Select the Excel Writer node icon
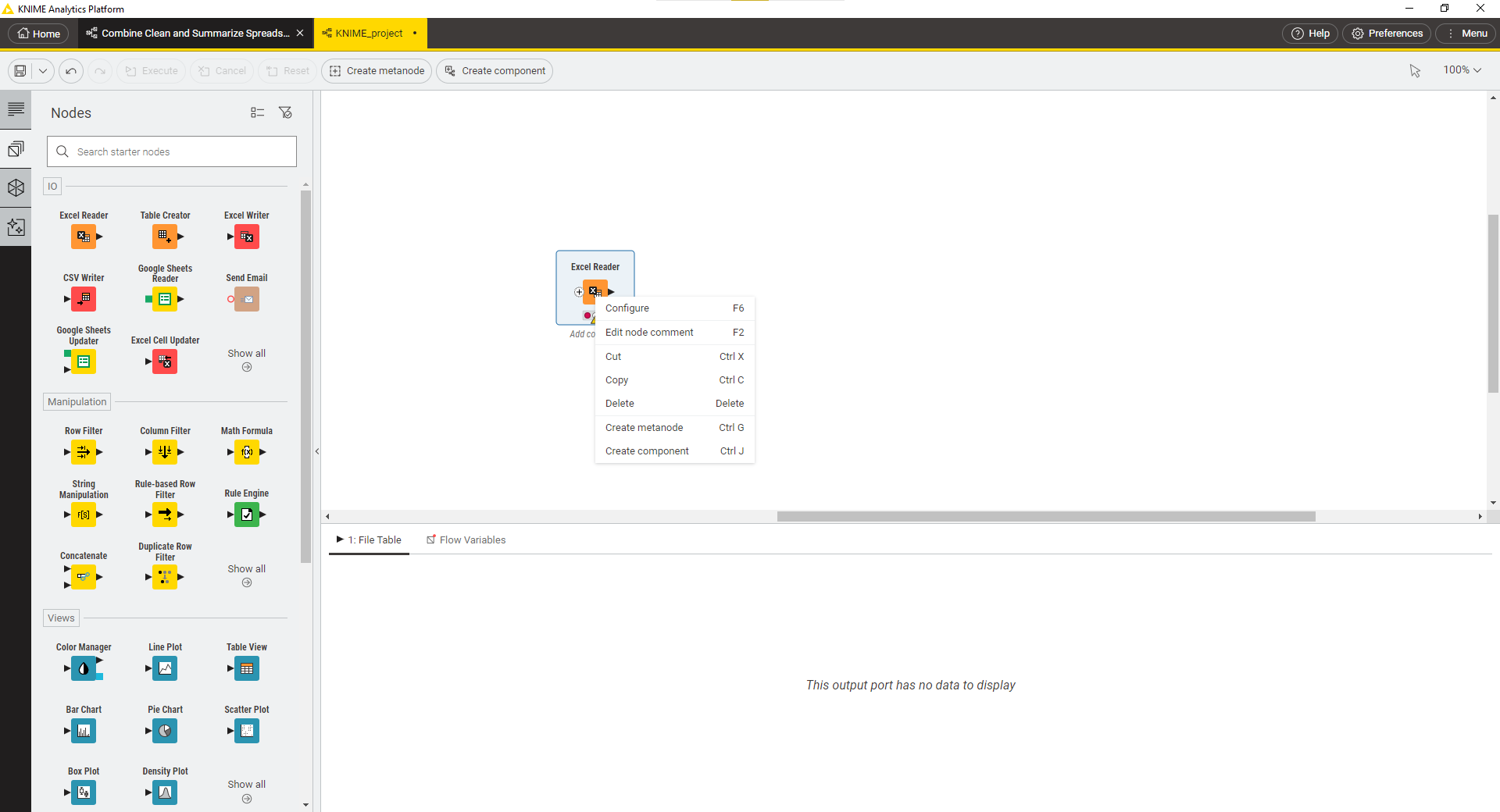The image size is (1500, 812). [x=247, y=237]
